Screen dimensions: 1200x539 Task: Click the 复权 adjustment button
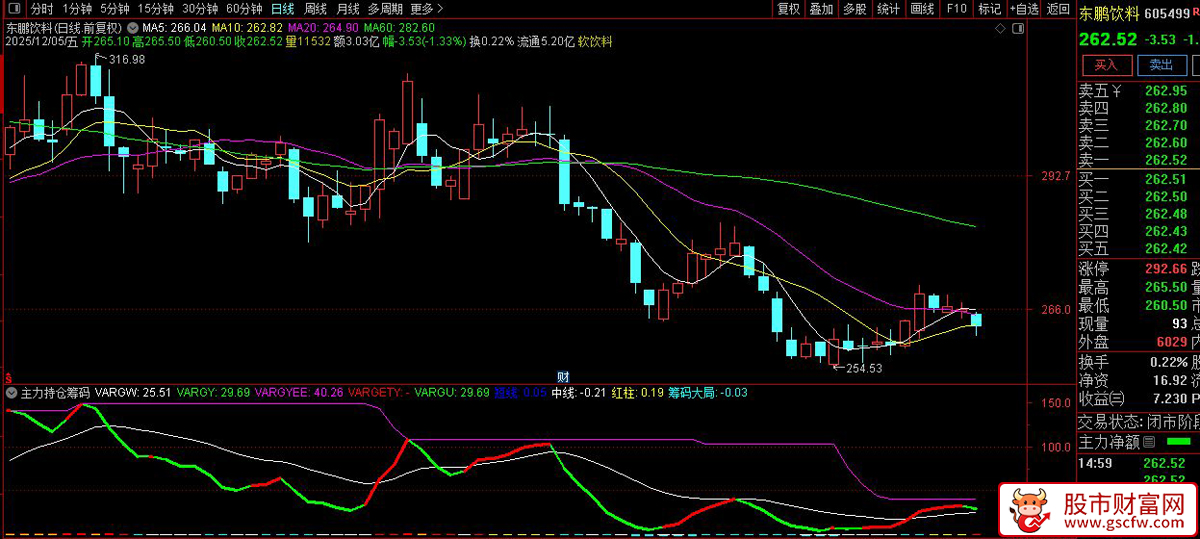pyautogui.click(x=789, y=9)
